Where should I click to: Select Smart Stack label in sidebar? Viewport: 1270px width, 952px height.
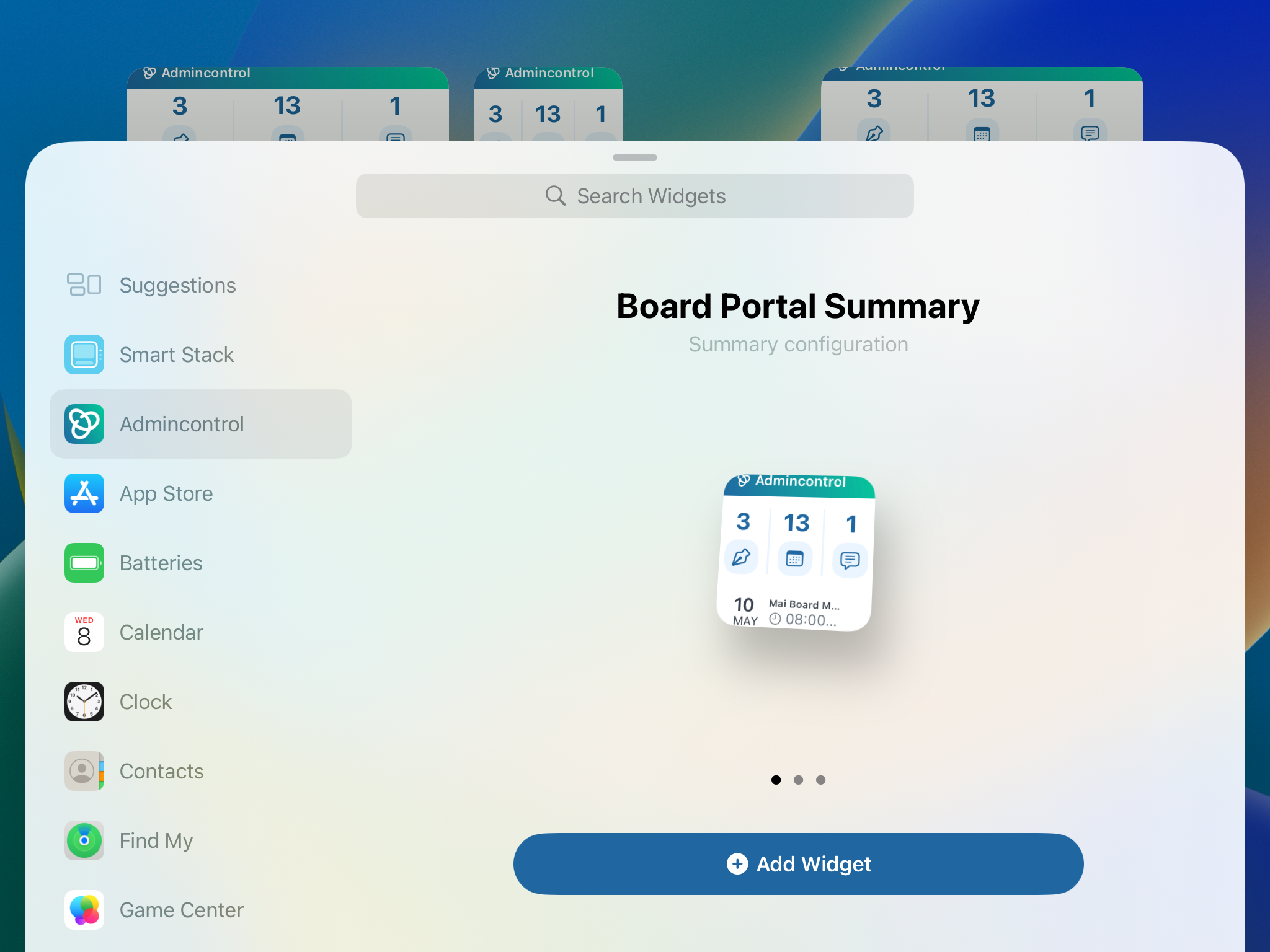(177, 355)
